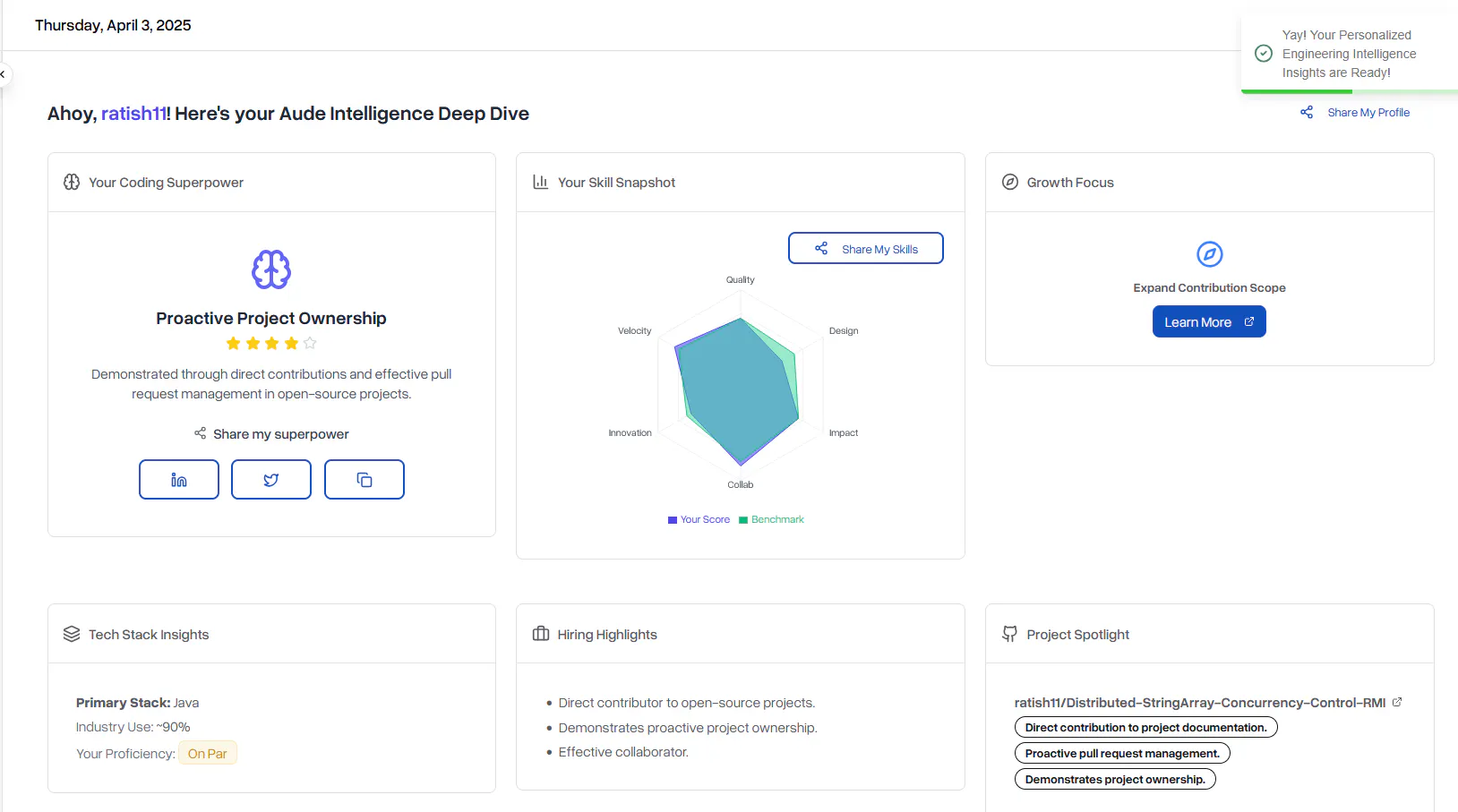Open the project repo external link icon
The width and height of the screenshot is (1458, 812).
tap(1397, 702)
